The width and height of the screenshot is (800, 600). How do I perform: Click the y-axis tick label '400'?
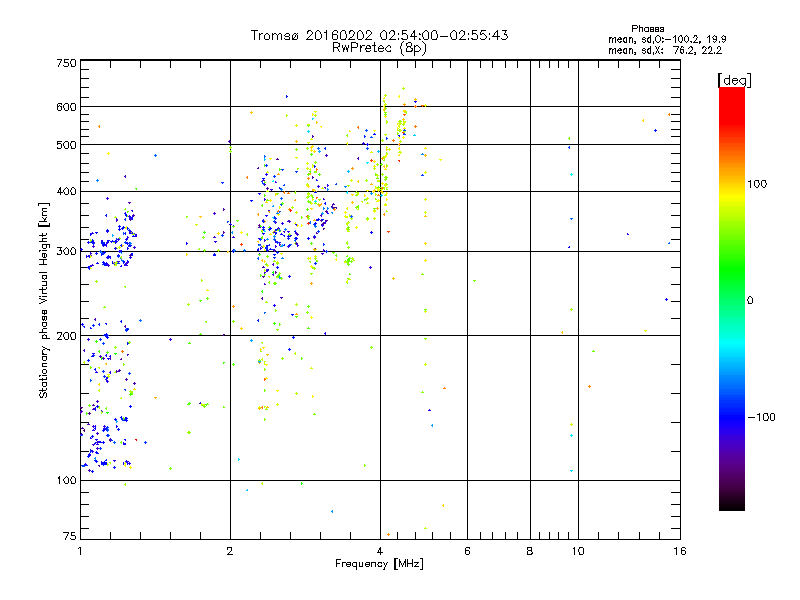click(x=66, y=192)
